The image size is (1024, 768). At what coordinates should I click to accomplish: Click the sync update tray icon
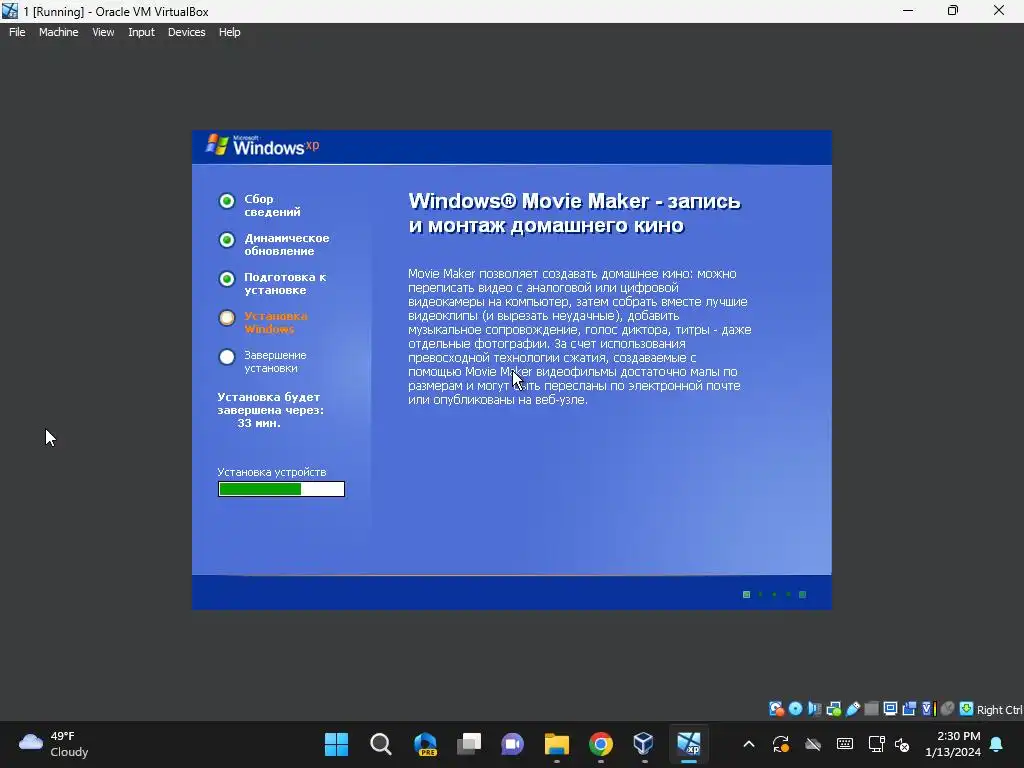tap(781, 744)
